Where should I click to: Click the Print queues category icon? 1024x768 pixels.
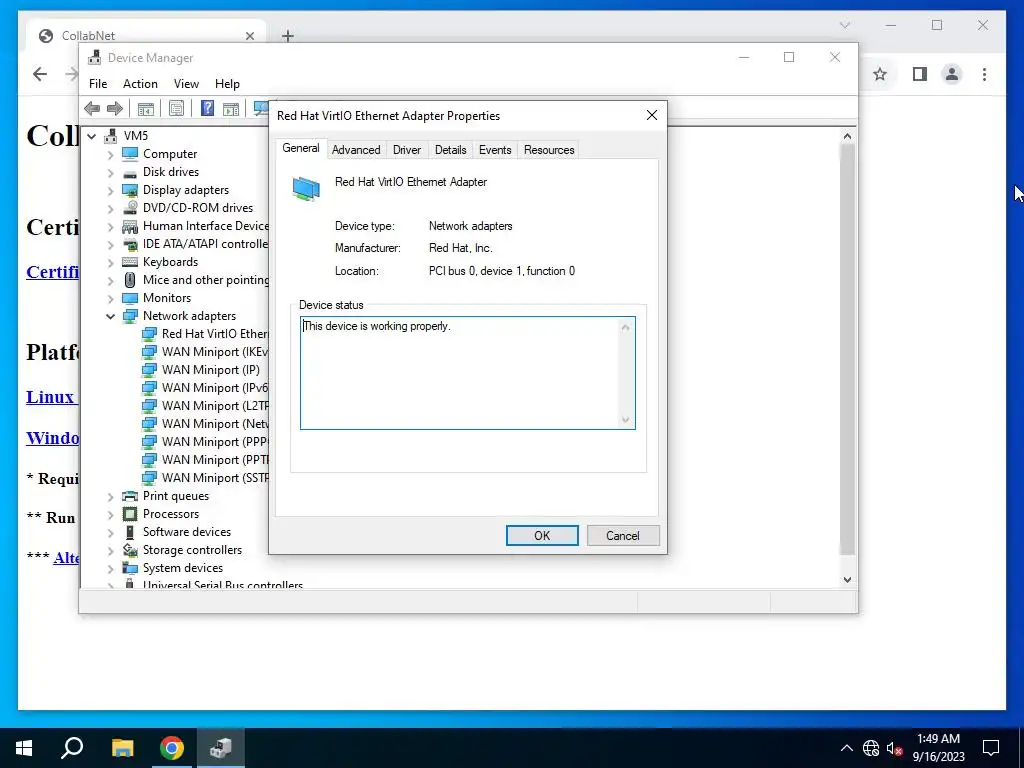[x=131, y=496]
